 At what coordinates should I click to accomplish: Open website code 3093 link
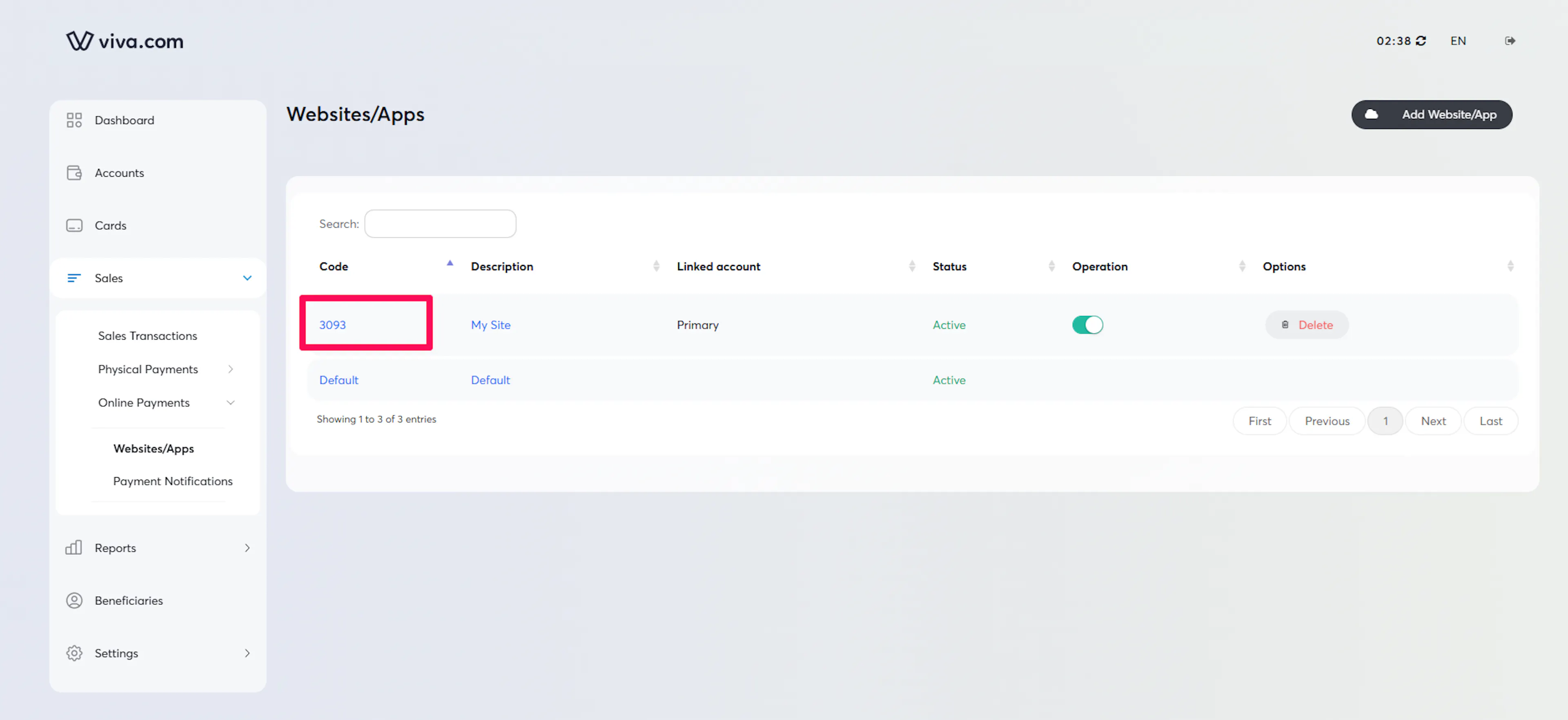click(332, 325)
